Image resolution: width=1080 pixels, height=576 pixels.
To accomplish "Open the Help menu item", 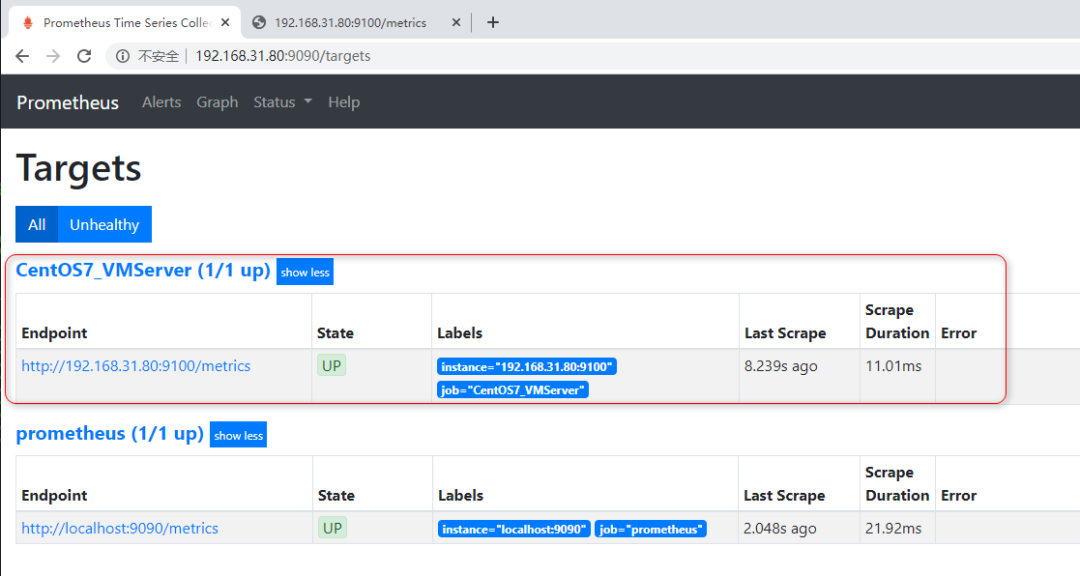I will (343, 102).
